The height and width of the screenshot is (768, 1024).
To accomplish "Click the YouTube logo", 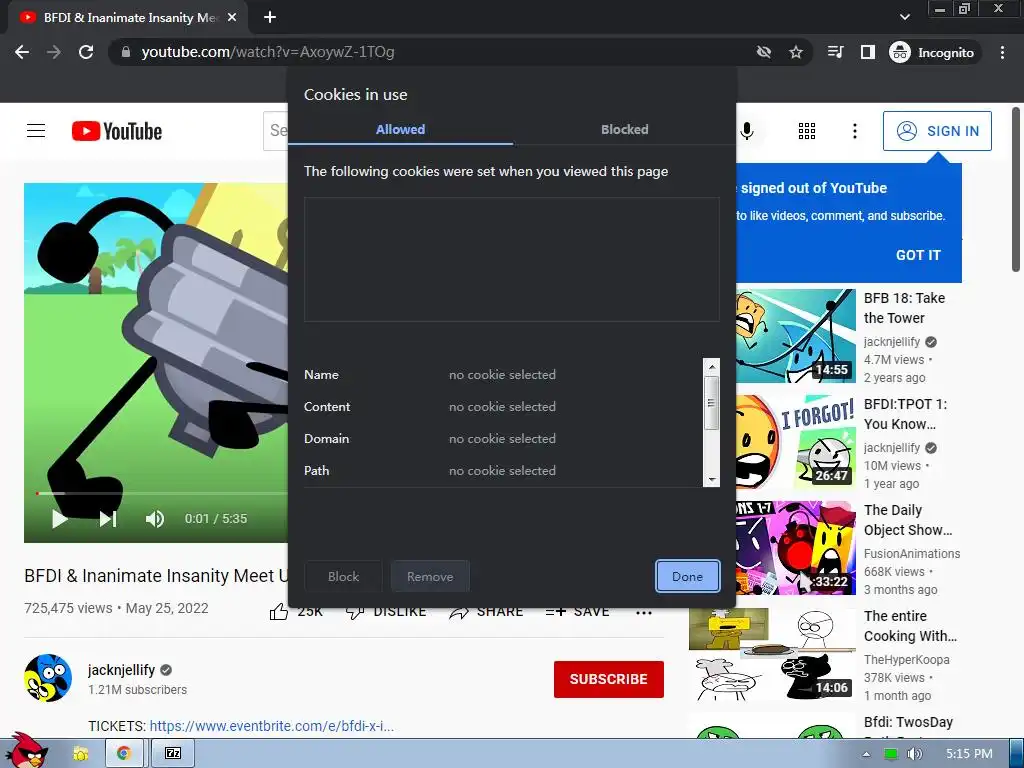I will pos(117,131).
